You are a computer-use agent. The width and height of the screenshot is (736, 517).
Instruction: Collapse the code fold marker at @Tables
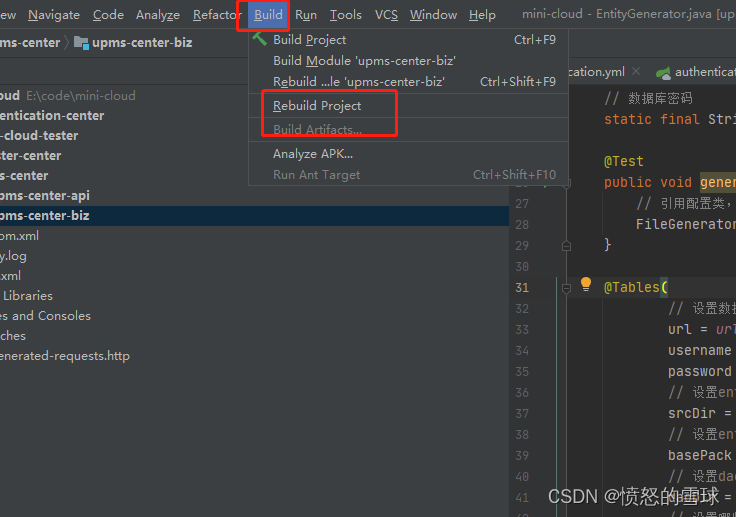coord(566,287)
